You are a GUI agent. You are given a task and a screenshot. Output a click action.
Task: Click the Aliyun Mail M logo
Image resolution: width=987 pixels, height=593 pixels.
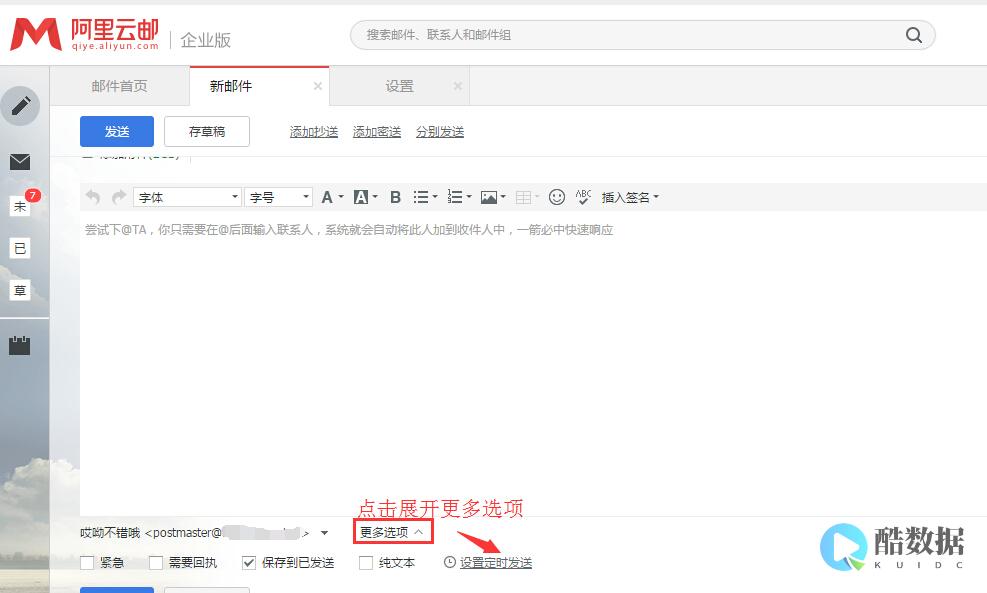[x=36, y=34]
